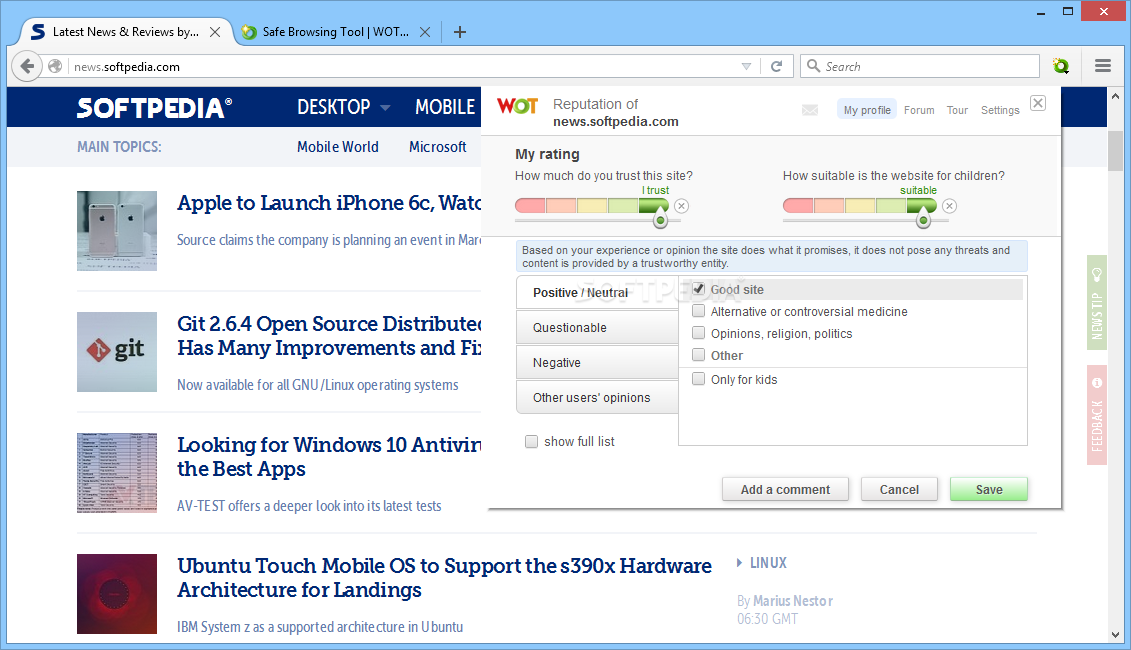Open the Apple to Launch iPhone 6c headline
1131x650 pixels.
click(329, 203)
